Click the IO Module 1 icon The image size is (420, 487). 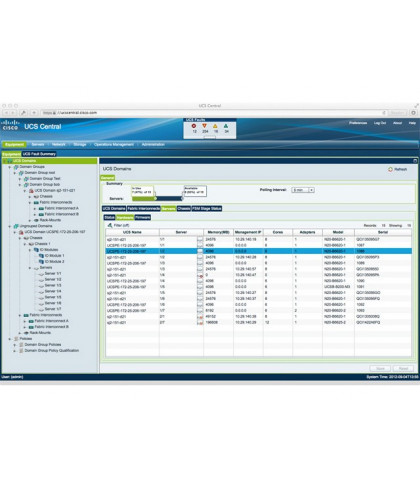coord(41,256)
